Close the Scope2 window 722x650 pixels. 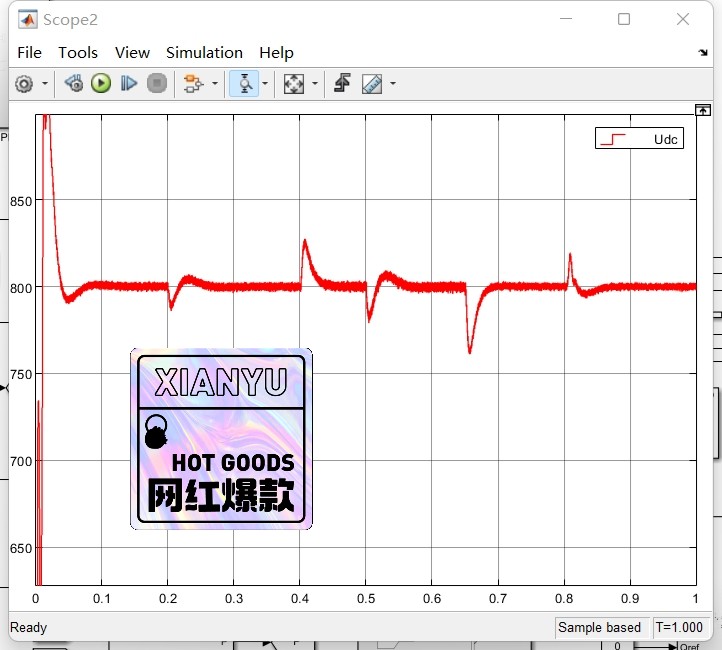683,19
